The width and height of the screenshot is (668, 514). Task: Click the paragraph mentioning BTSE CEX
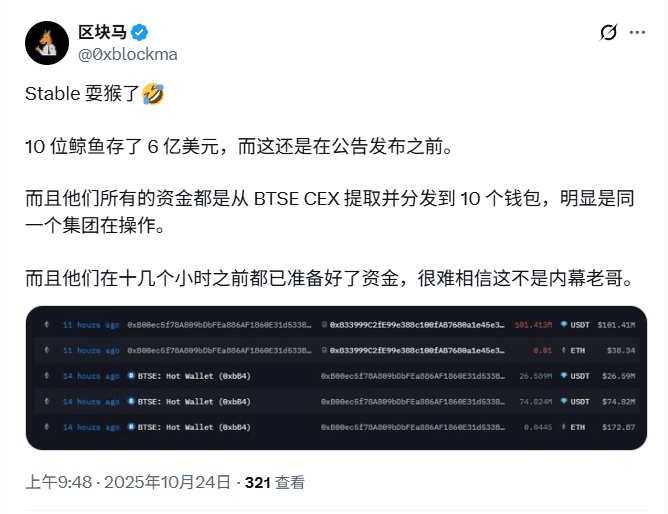point(330,212)
